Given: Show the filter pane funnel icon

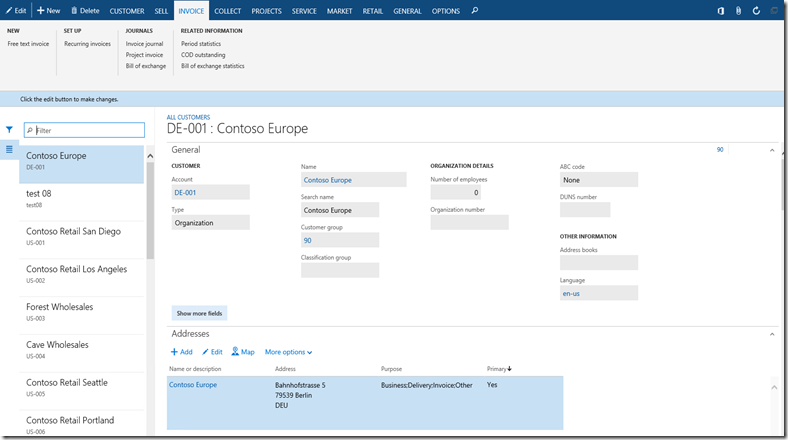Looking at the screenshot, I should click(x=9, y=130).
